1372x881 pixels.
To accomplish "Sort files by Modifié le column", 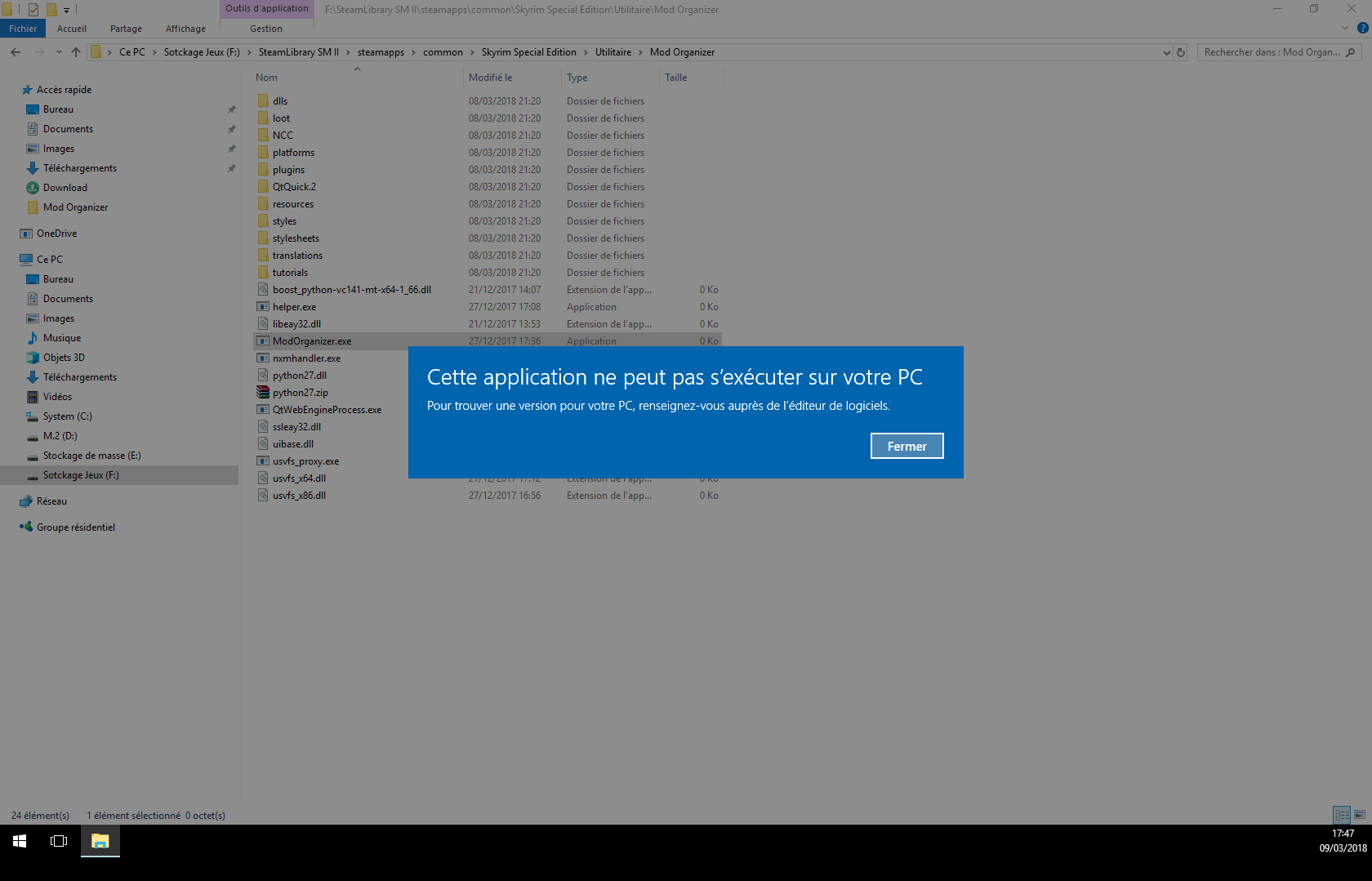I will (x=490, y=78).
